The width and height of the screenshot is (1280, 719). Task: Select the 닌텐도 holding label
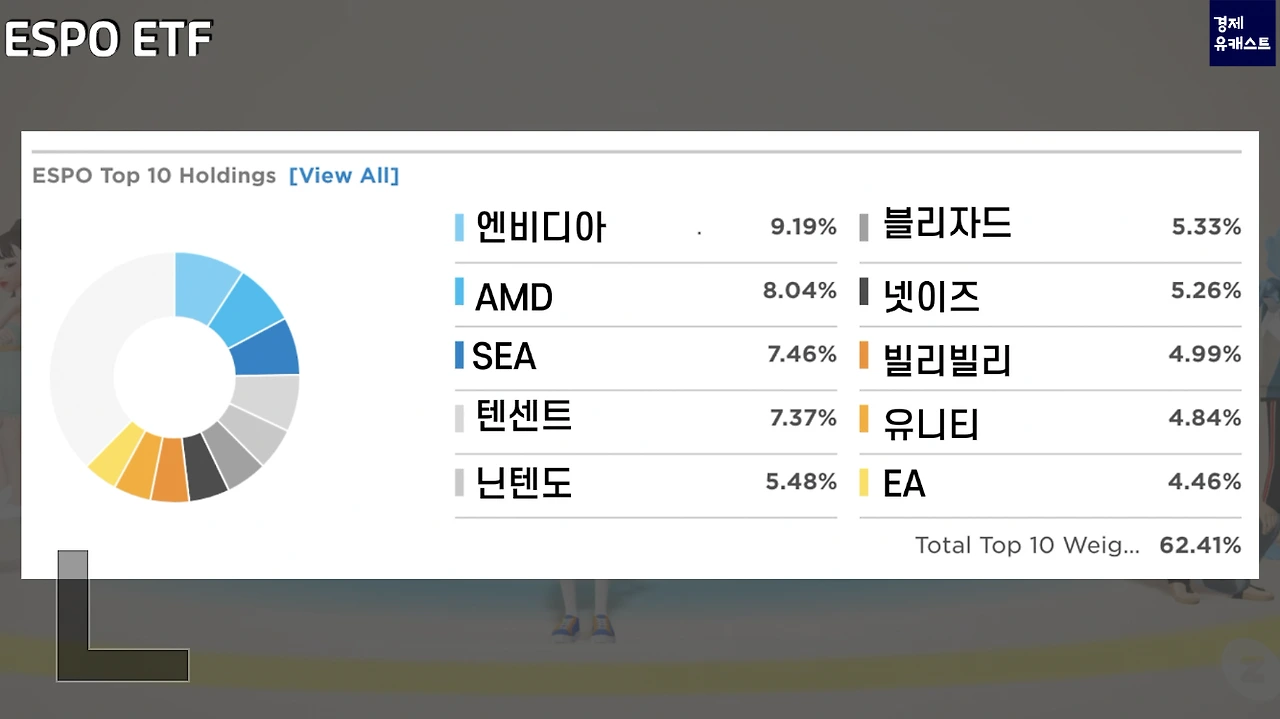coord(523,483)
